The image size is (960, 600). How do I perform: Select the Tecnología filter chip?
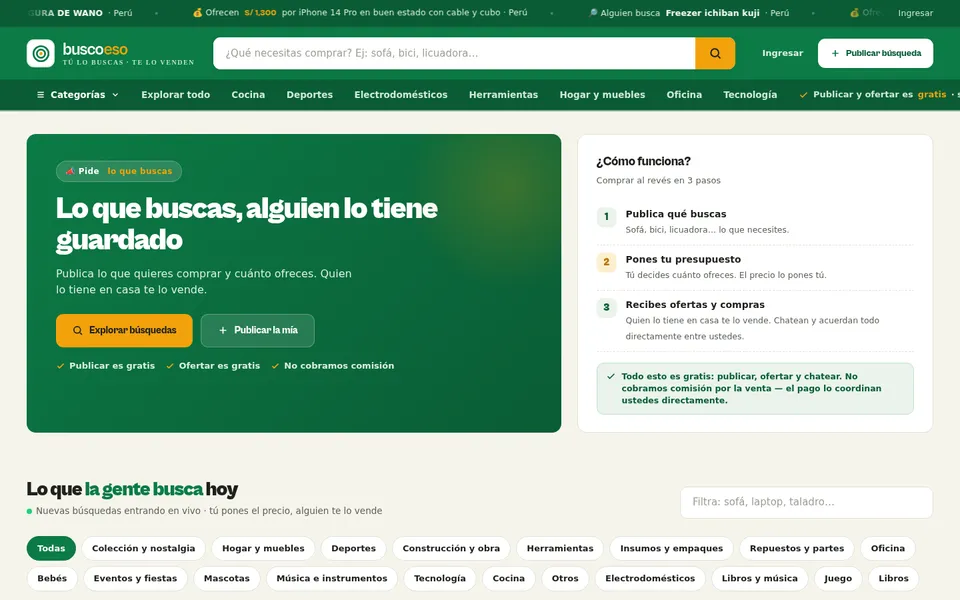(x=440, y=579)
